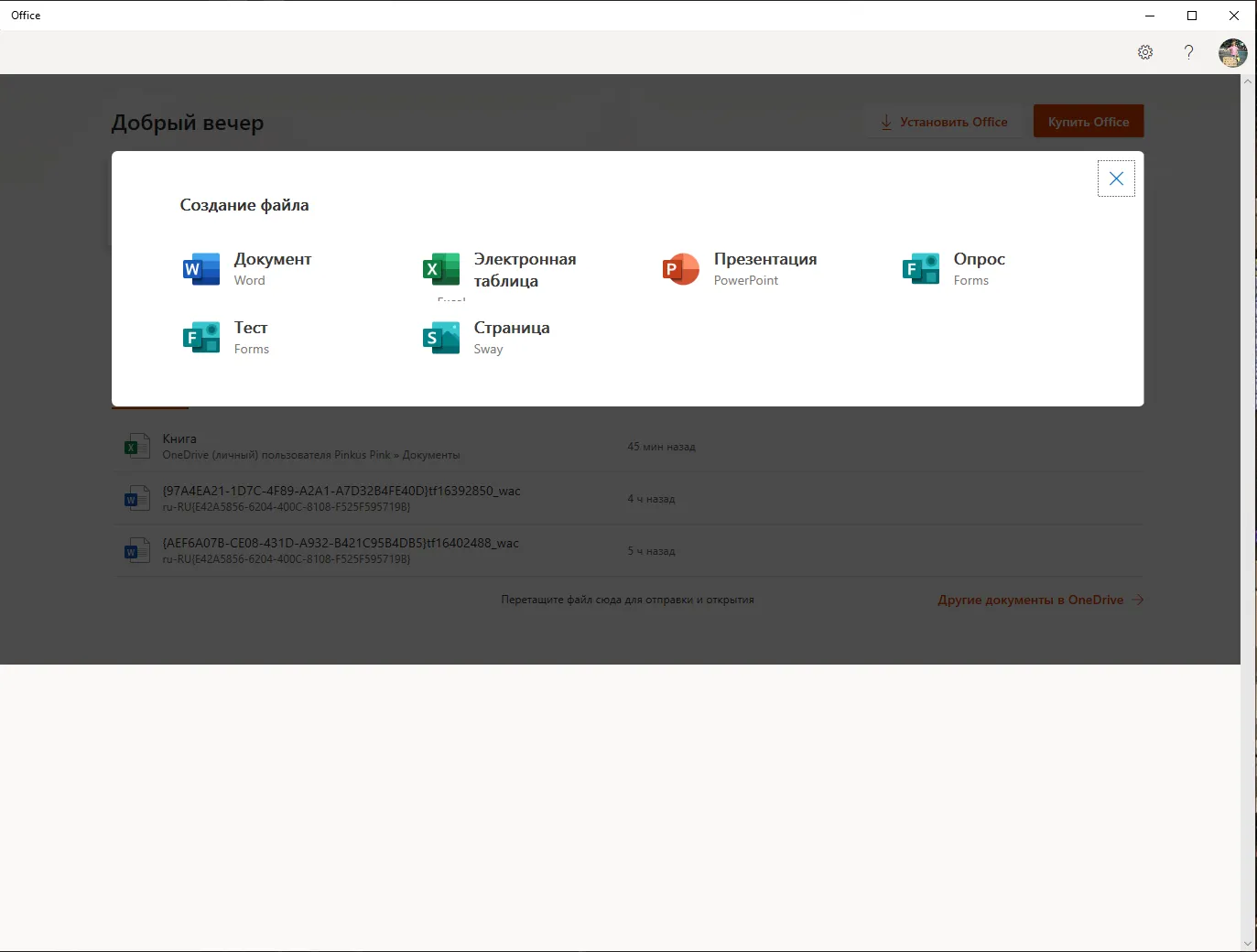Select the Презентация label
The height and width of the screenshot is (952, 1257).
[x=765, y=259]
